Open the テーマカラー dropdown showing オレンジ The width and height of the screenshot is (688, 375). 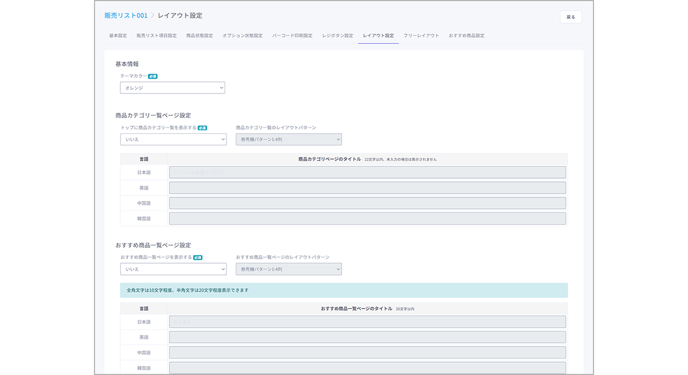(x=172, y=88)
